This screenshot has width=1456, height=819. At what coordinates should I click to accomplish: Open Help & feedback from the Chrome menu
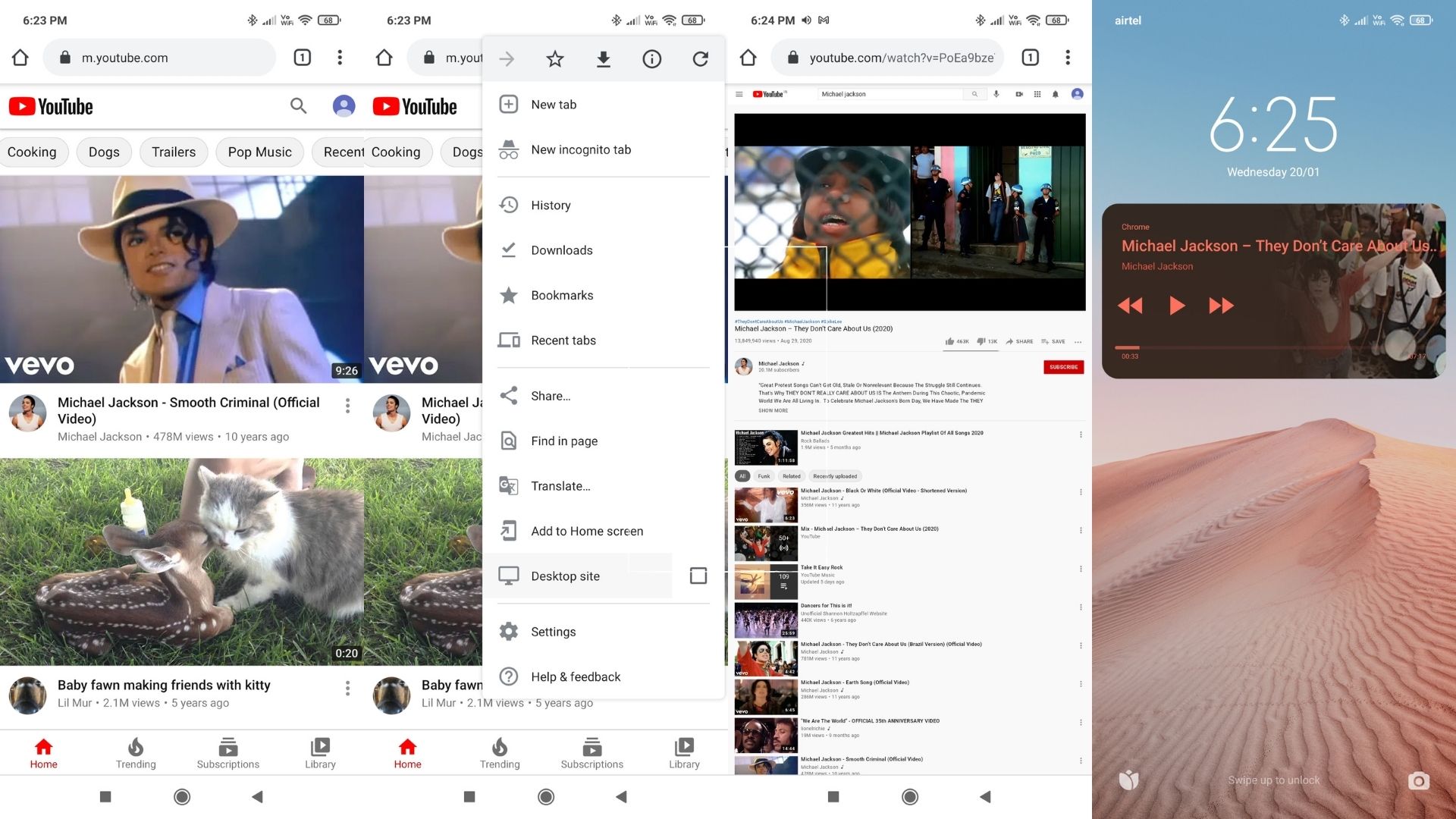pos(604,677)
